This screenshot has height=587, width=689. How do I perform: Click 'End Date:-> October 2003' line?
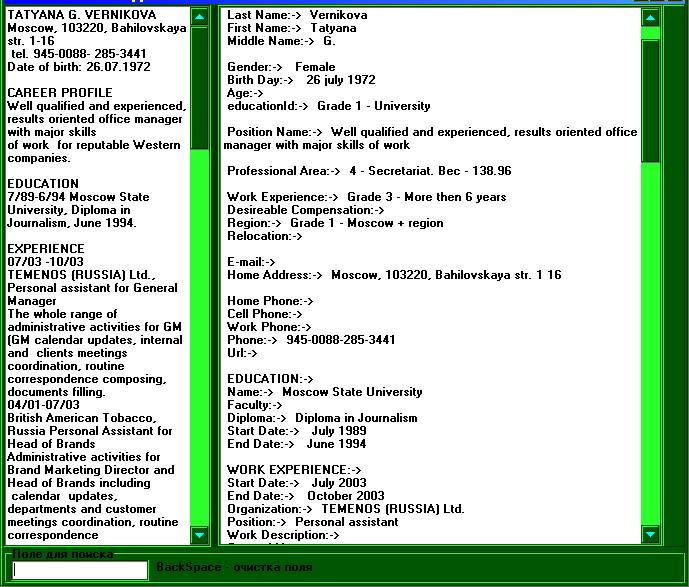click(306, 496)
